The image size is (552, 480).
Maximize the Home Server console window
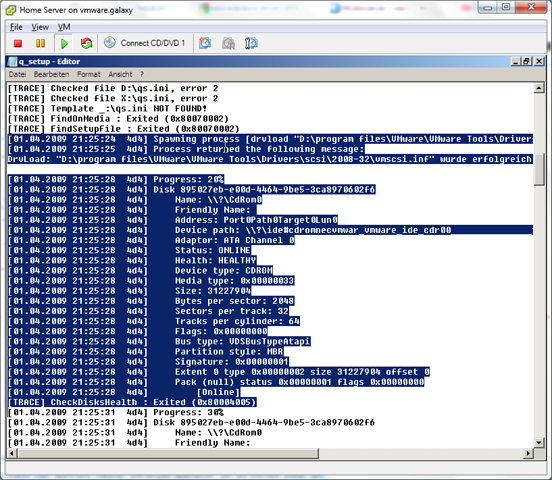point(506,8)
